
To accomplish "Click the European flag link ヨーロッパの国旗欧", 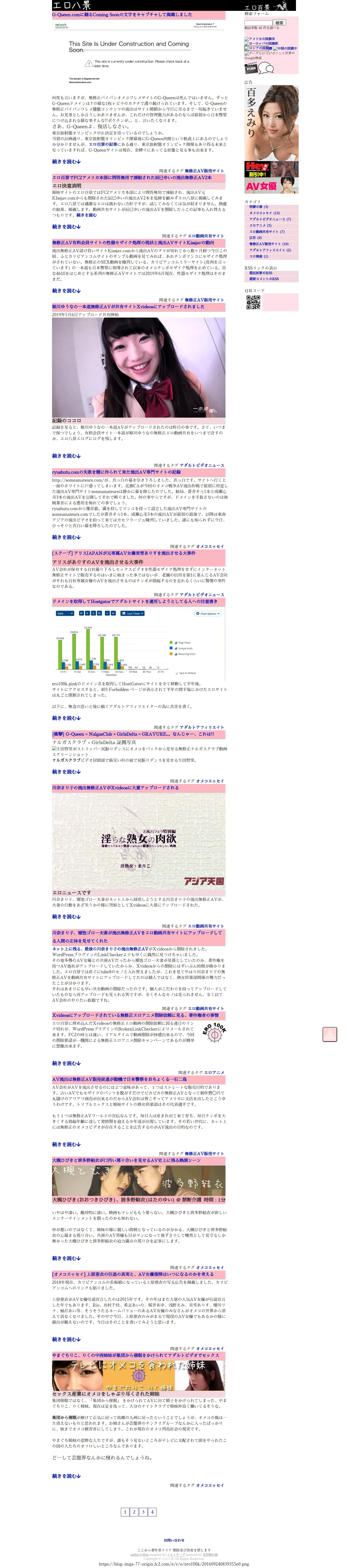I will (262, 44).
